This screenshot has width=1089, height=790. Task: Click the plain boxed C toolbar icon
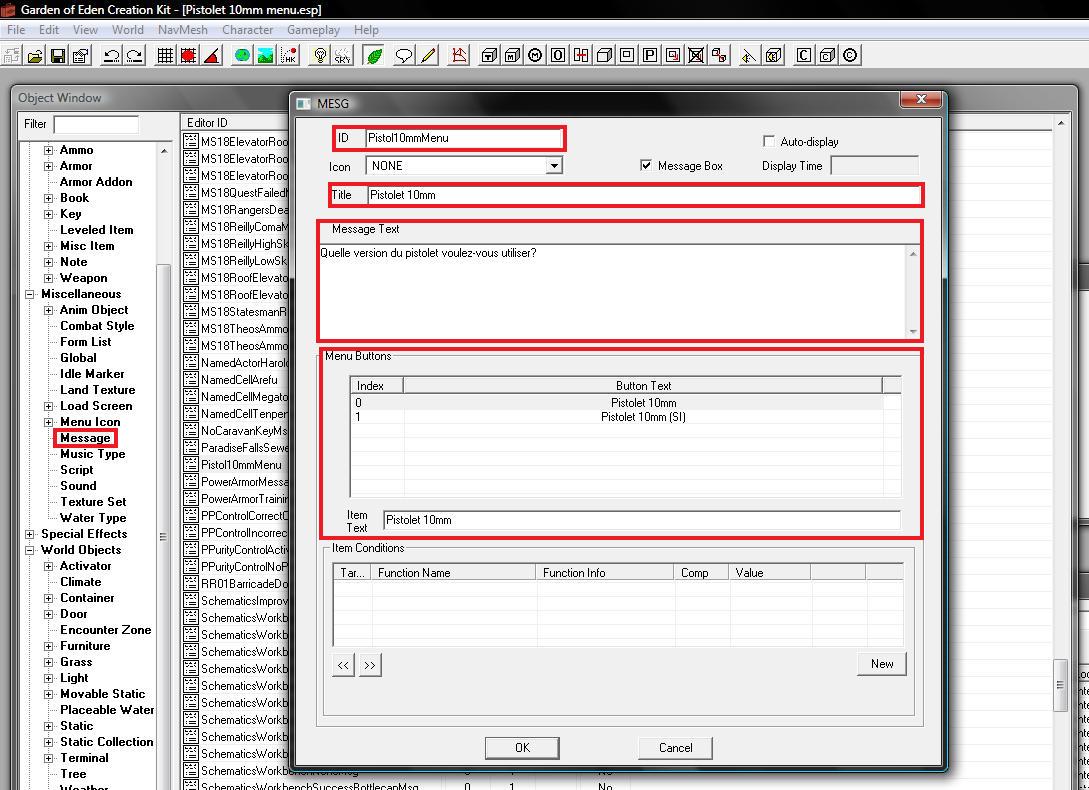[804, 56]
